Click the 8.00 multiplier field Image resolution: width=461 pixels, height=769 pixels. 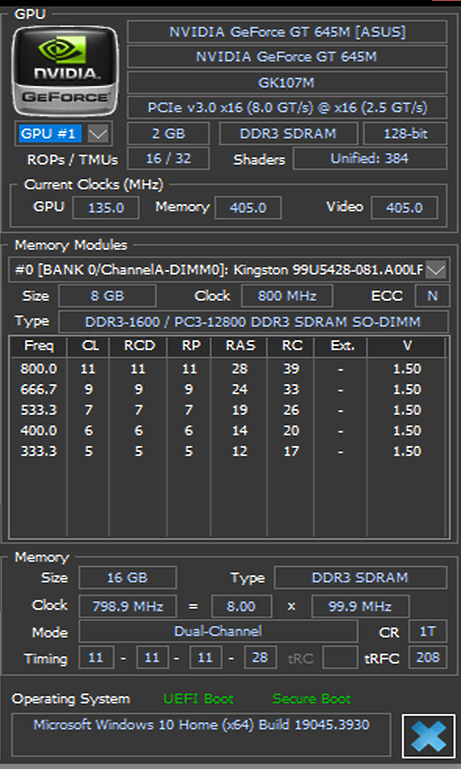[x=241, y=607]
